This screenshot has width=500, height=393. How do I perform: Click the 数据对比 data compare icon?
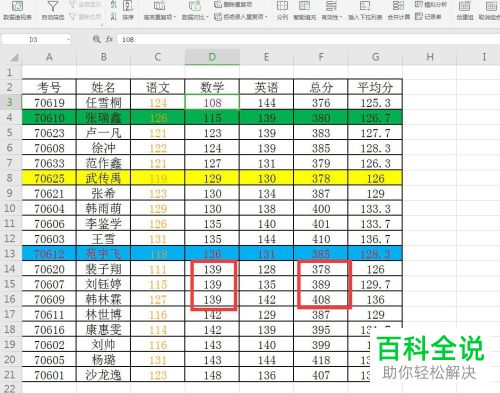point(195,6)
